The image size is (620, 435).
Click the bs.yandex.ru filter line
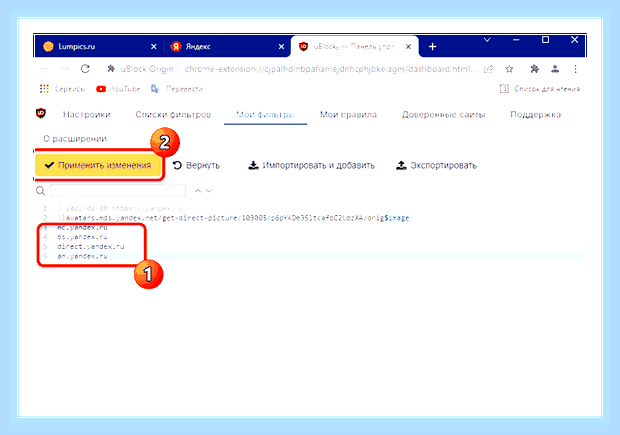coord(82,237)
